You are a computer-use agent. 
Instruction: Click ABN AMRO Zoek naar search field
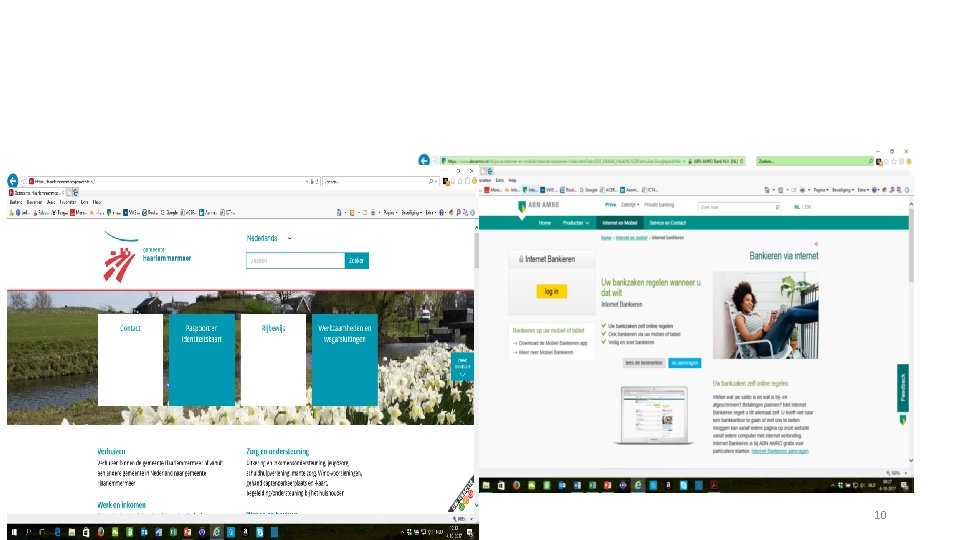(739, 208)
